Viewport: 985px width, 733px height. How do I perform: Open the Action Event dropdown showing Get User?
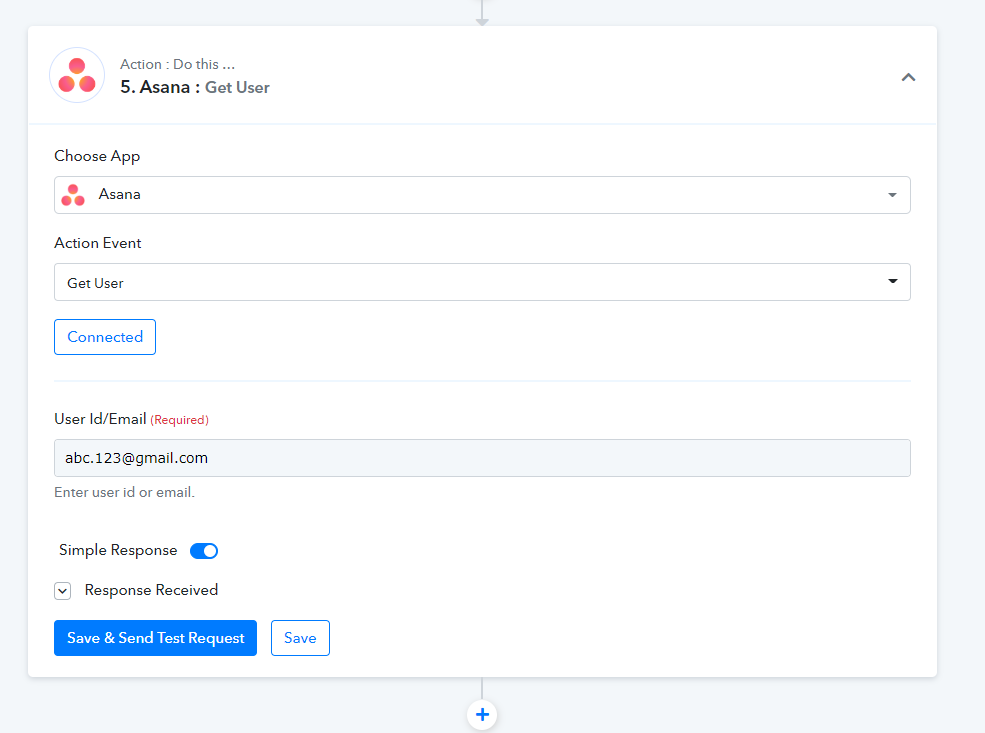(x=482, y=282)
